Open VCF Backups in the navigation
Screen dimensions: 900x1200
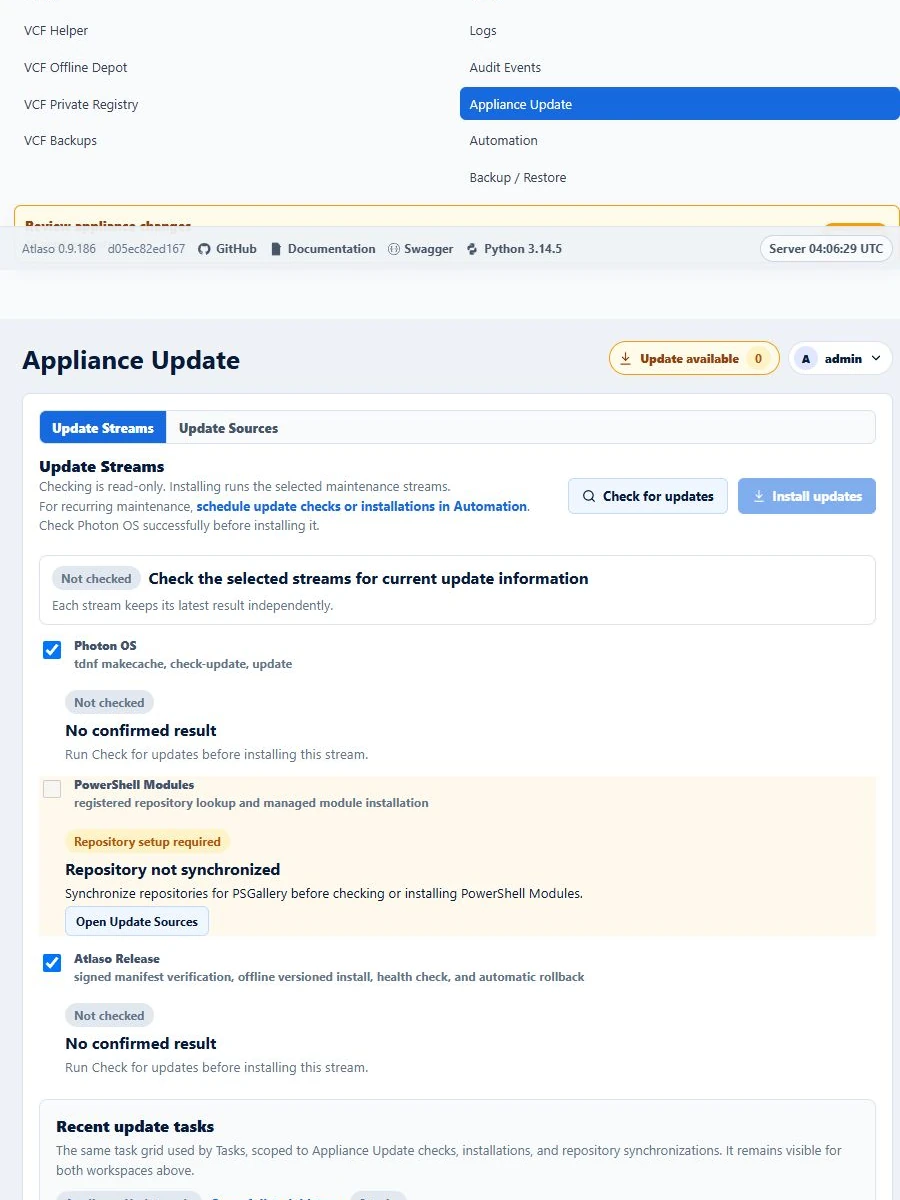pos(60,141)
